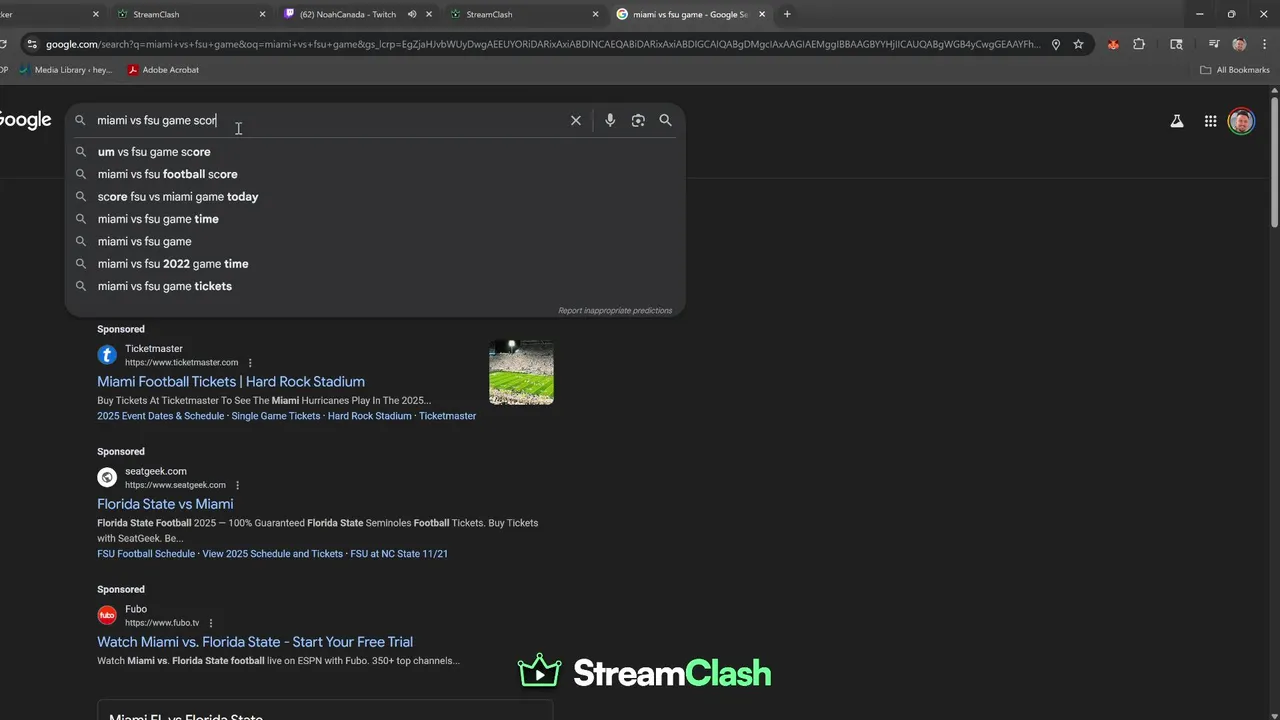The height and width of the screenshot is (720, 1280).
Task: Open the Extensions puzzle icon
Action: click(x=1139, y=44)
